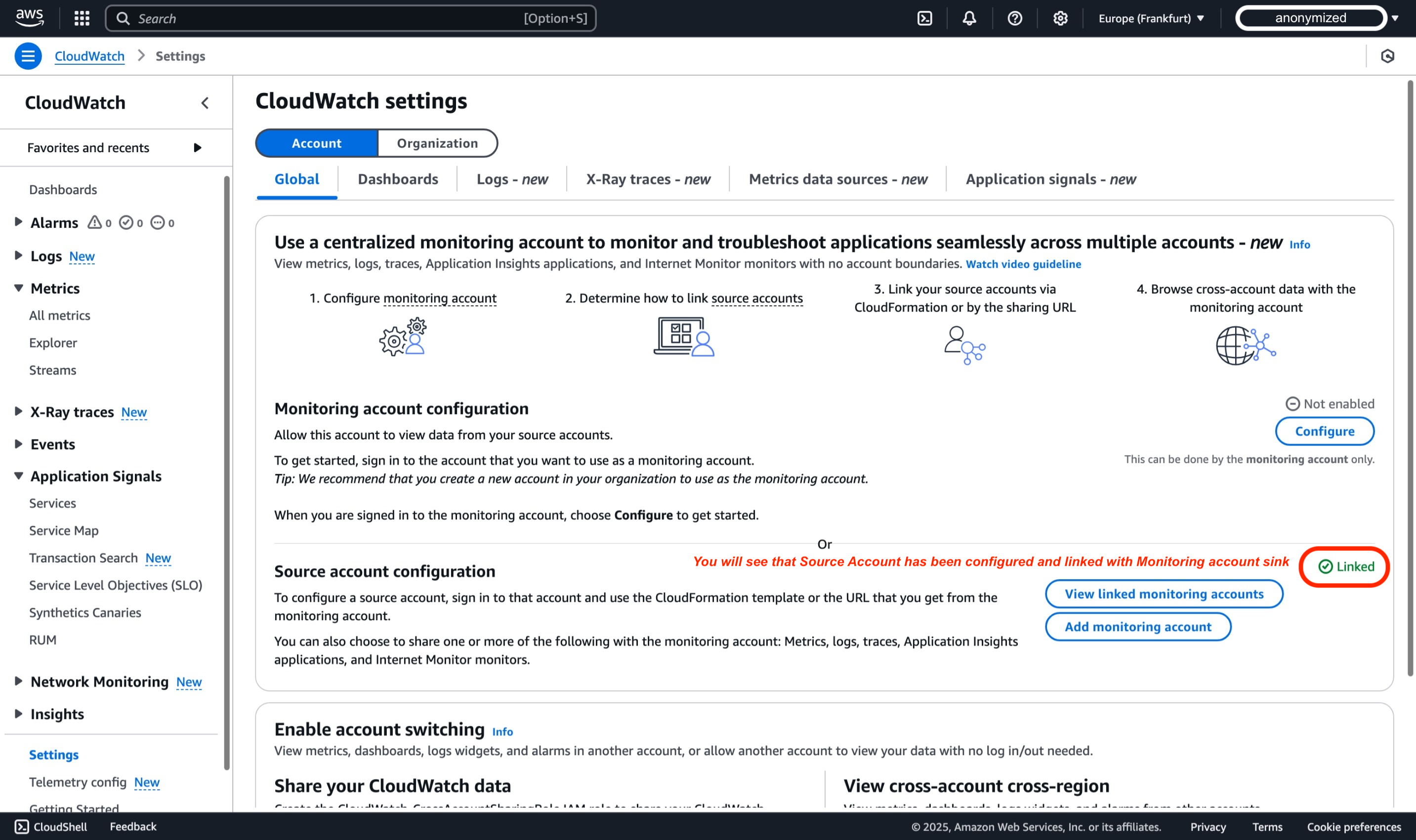The width and height of the screenshot is (1416, 840).
Task: Expand Favorites and recents
Action: tap(198, 148)
